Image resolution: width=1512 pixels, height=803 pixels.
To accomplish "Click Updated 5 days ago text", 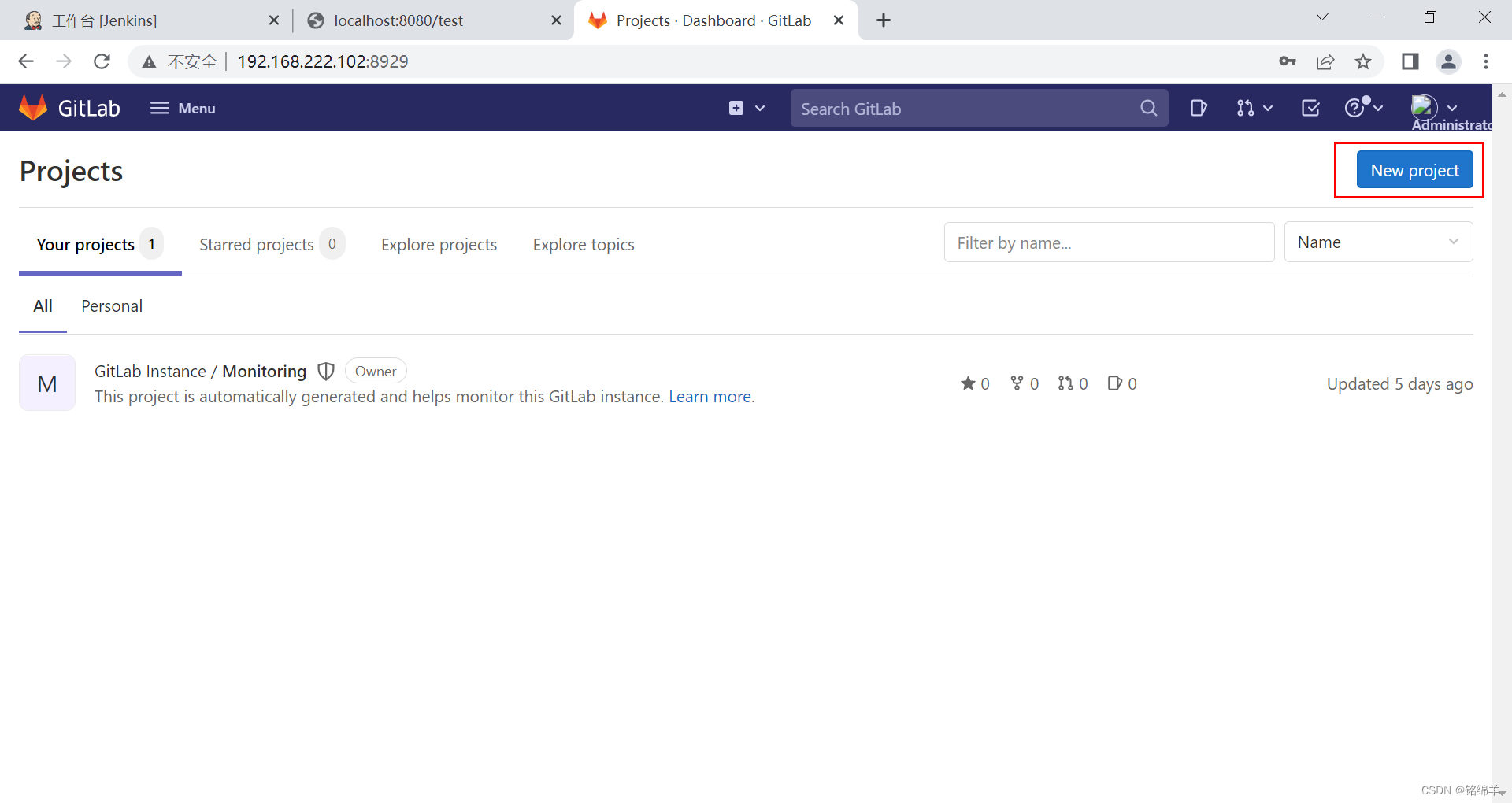I will tap(1399, 384).
